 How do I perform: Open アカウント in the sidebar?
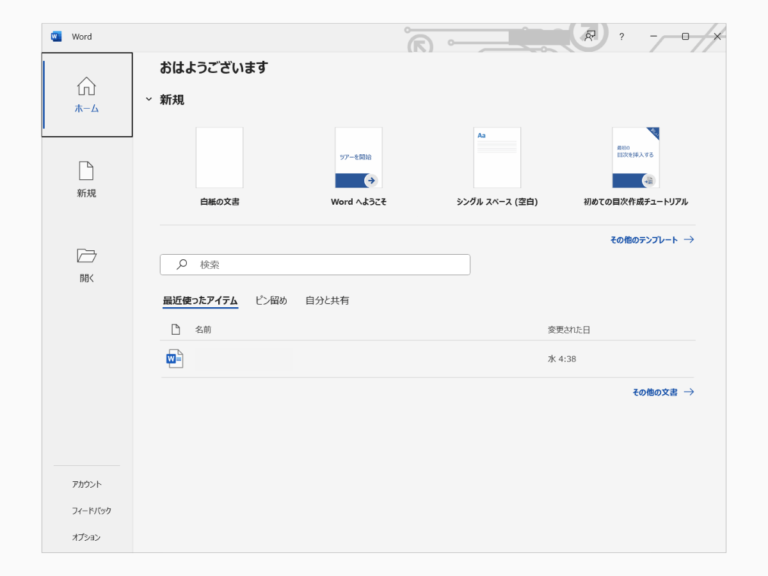pyautogui.click(x=87, y=484)
